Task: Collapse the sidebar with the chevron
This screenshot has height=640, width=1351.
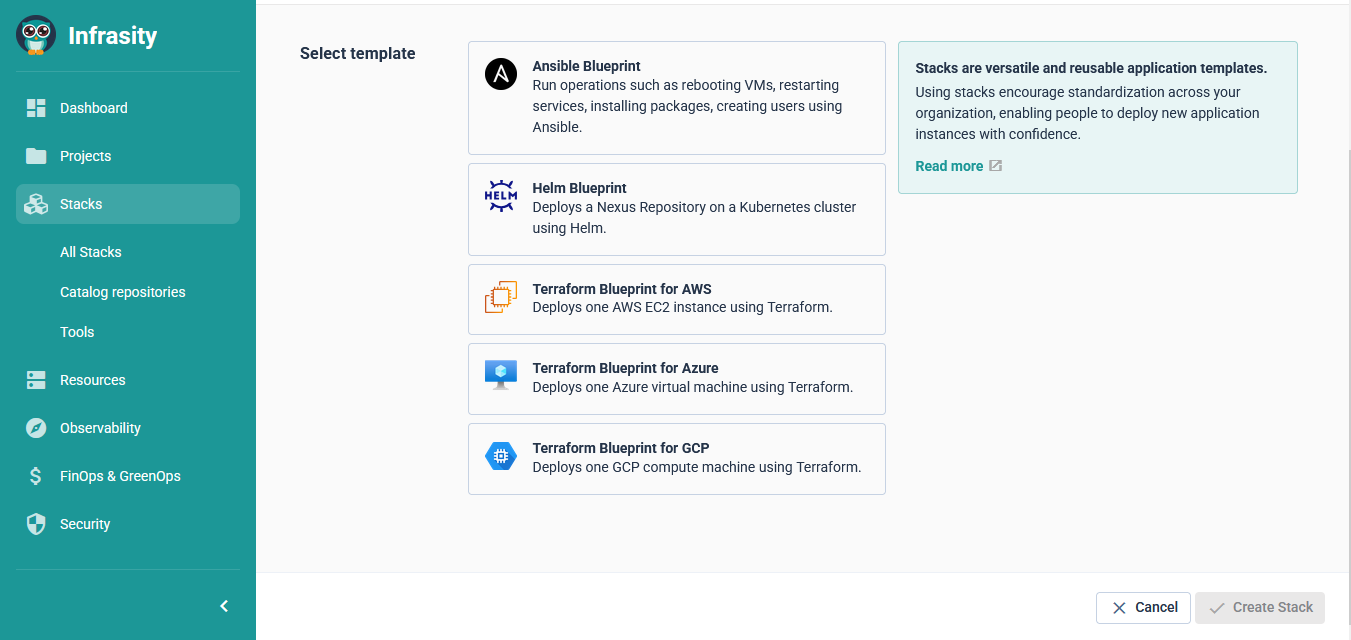Action: pos(224,606)
